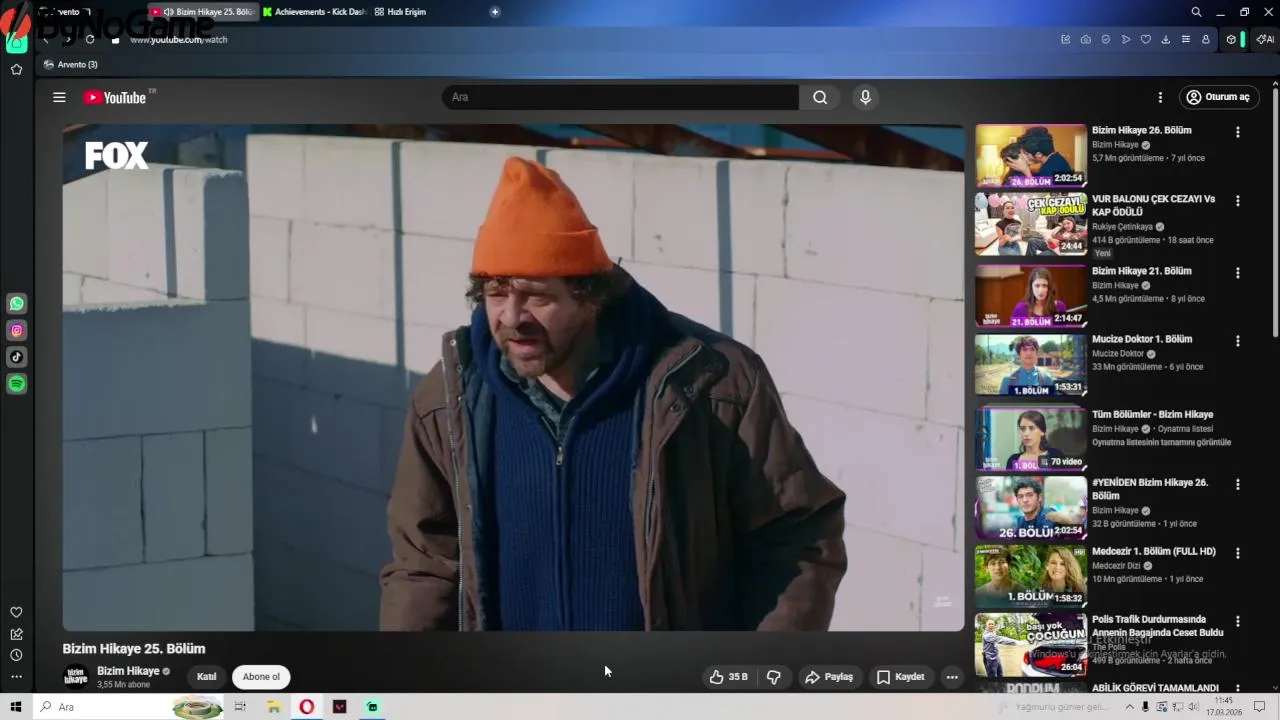Open history clock icon in sidebar
The width and height of the screenshot is (1280, 720).
coord(16,655)
